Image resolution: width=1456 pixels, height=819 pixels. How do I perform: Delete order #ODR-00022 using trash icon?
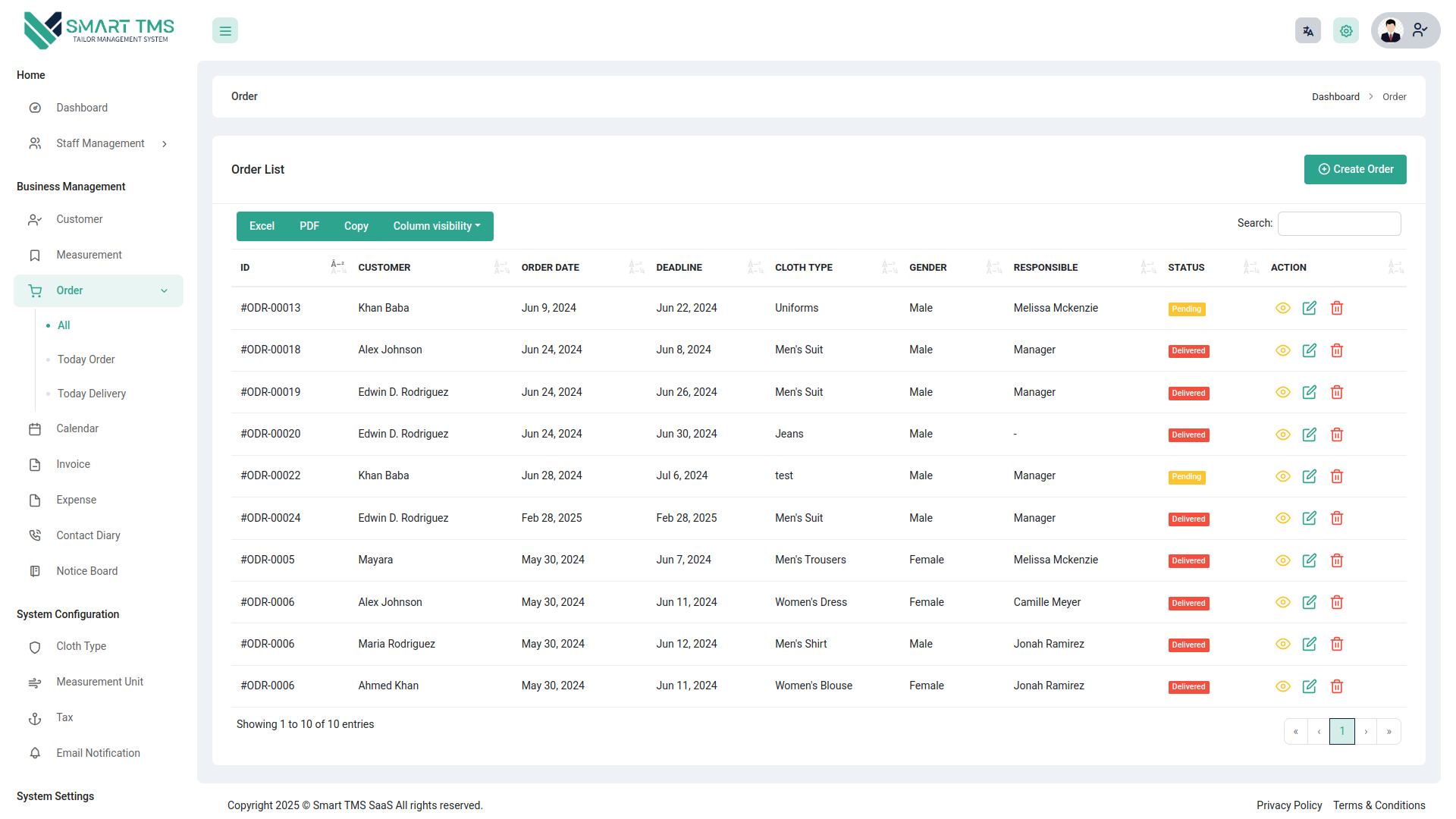(1337, 476)
